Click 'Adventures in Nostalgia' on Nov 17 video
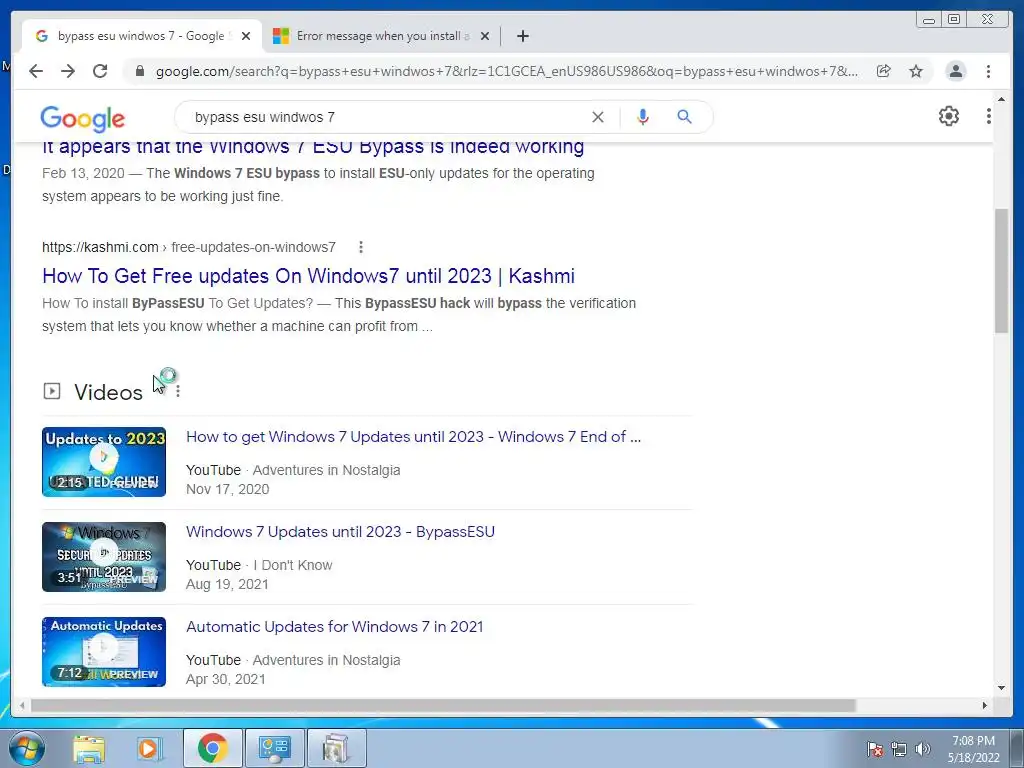Screen dimensions: 1024x768 tap(326, 470)
